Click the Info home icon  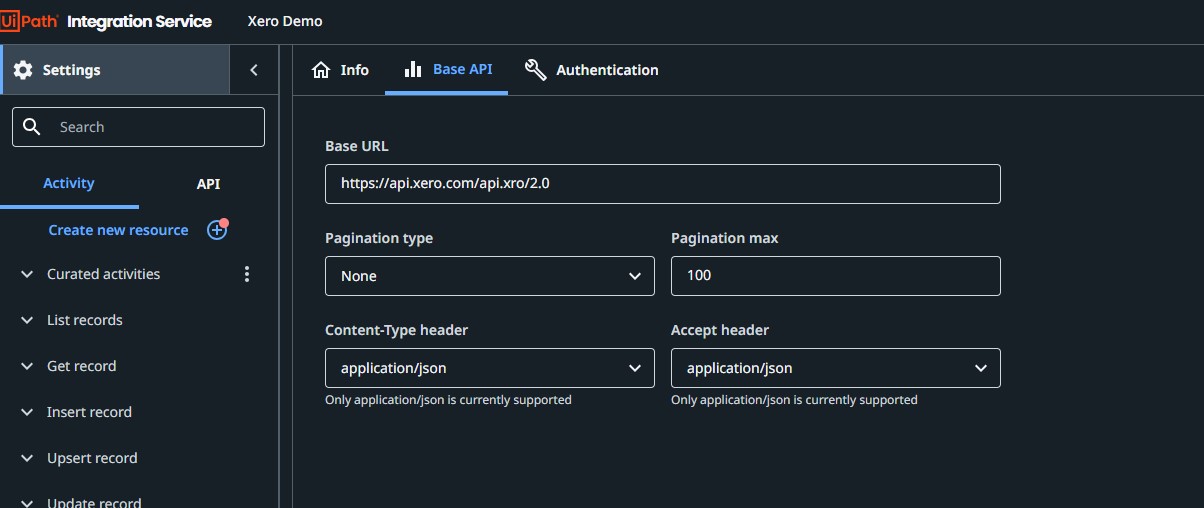coord(321,70)
